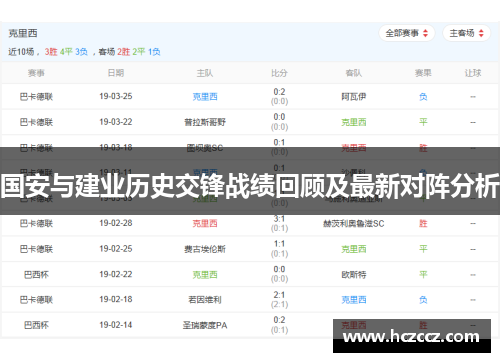Click the 负 result in the 19-02-18 row
500x362 pixels.
[423, 300]
